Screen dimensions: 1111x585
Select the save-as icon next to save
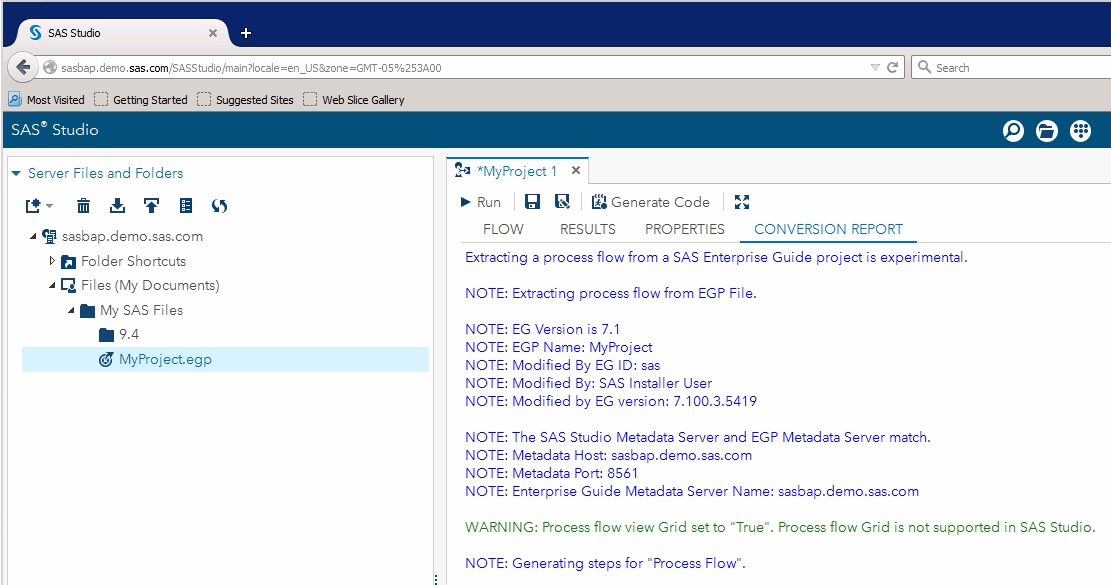click(564, 201)
